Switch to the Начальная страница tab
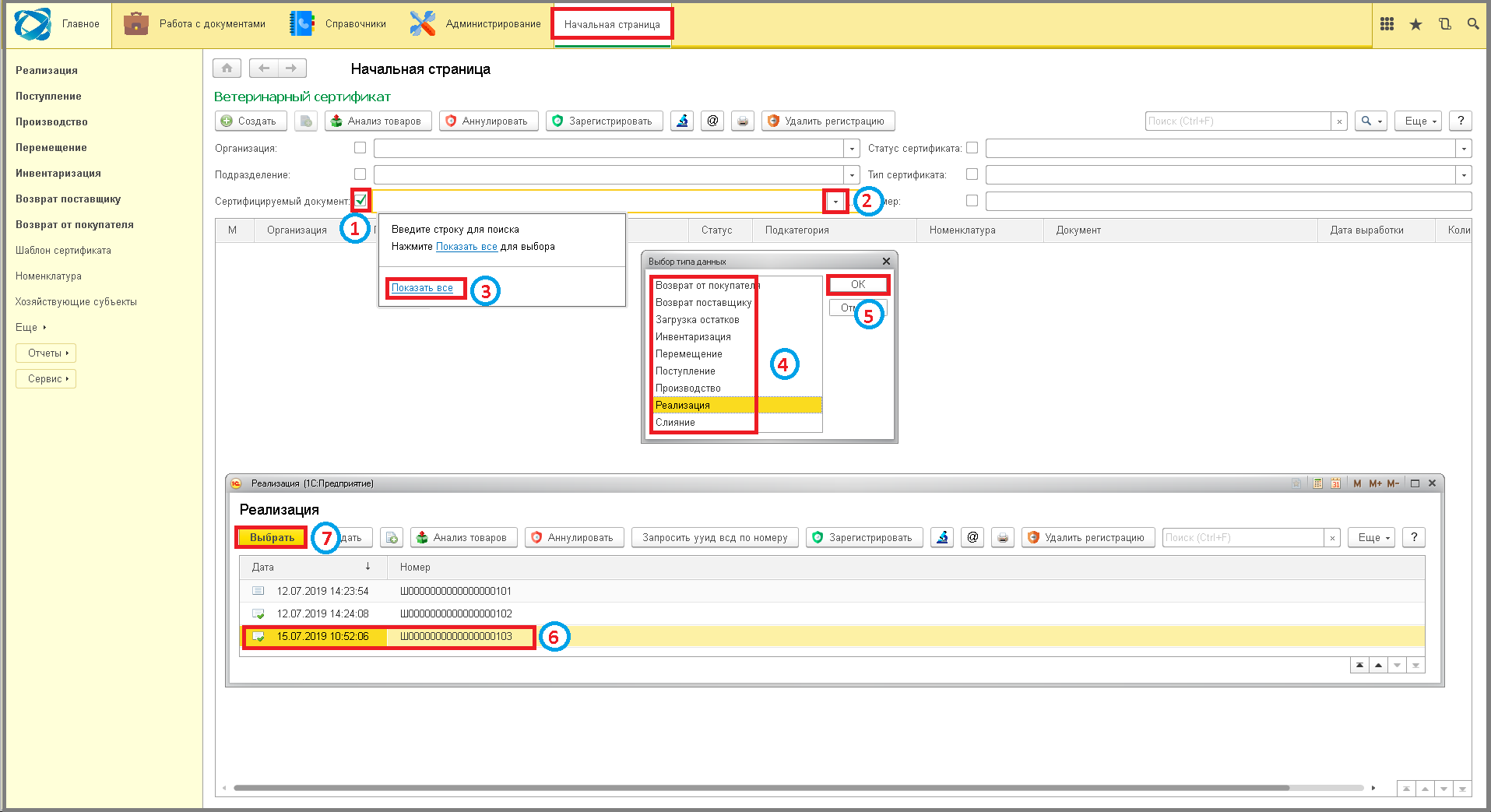This screenshot has width=1491, height=812. tap(612, 24)
